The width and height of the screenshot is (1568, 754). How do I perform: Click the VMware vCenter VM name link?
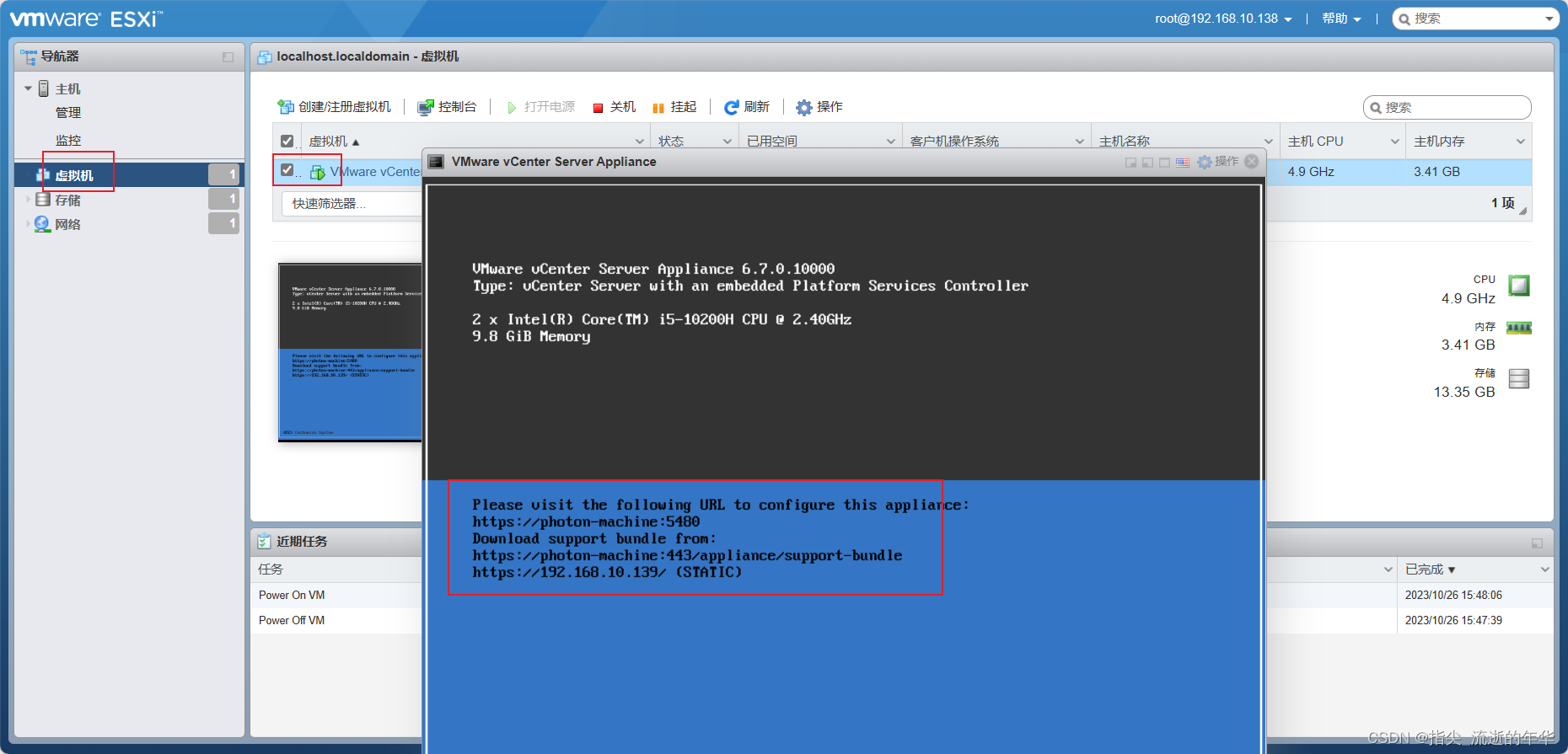coord(375,172)
